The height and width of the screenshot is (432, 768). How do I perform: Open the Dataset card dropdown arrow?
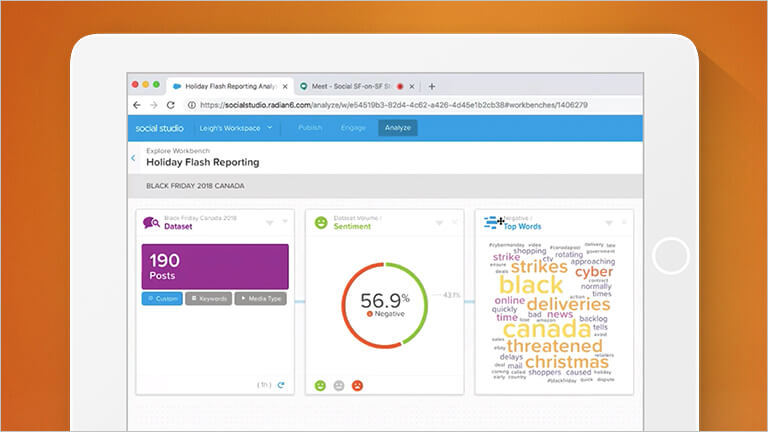point(269,223)
